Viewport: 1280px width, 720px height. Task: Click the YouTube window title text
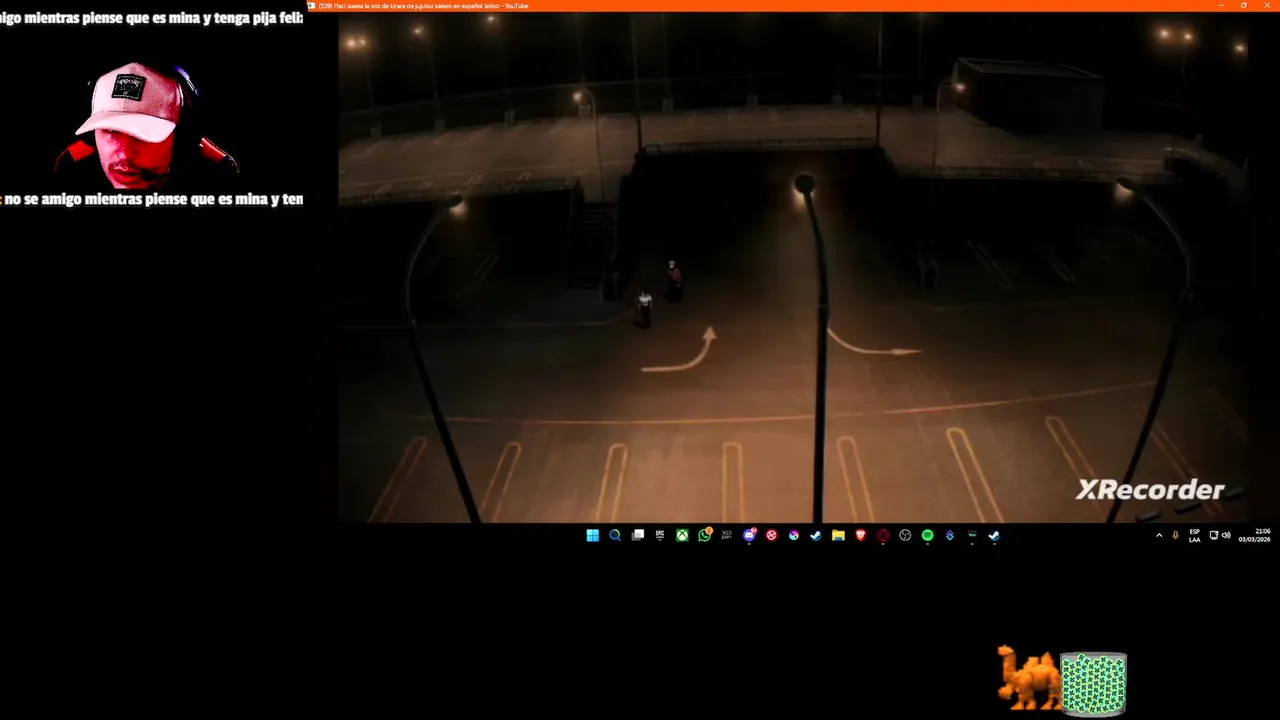click(423, 6)
